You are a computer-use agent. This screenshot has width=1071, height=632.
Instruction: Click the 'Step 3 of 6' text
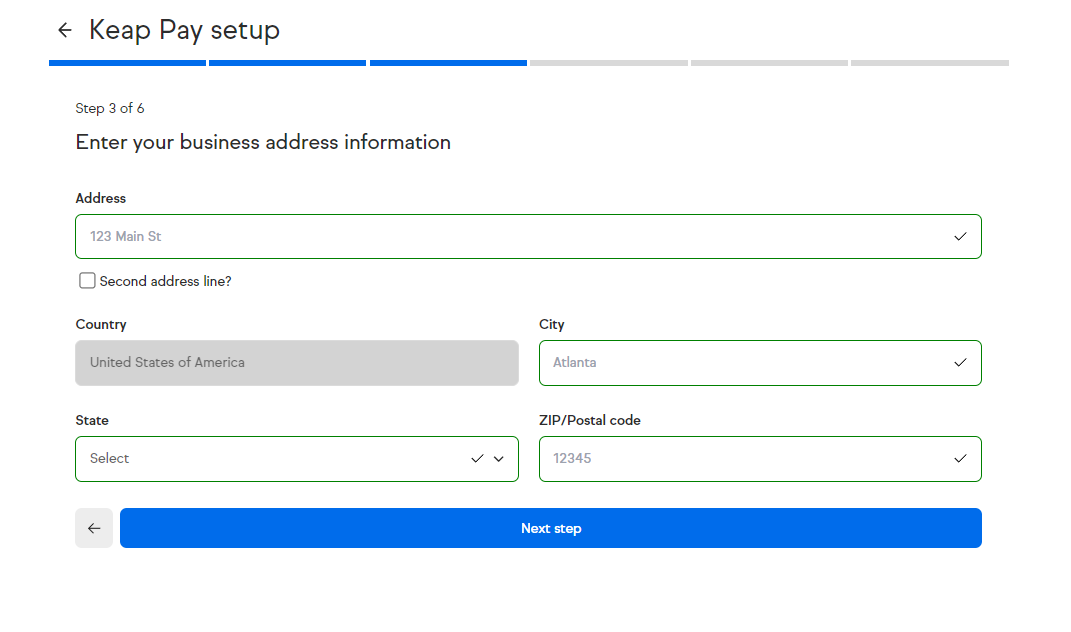[110, 109]
